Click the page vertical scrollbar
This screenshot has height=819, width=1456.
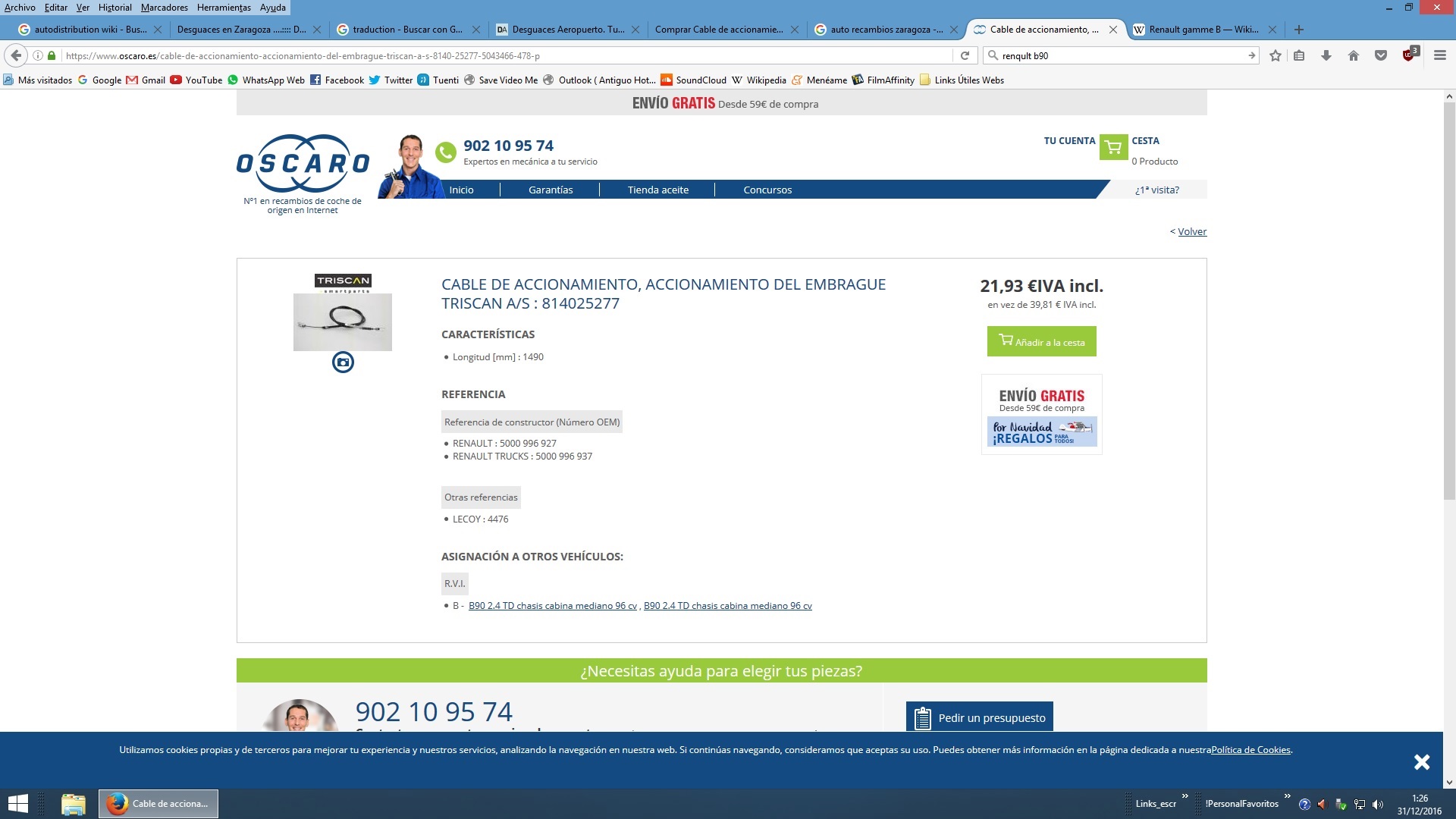(x=1449, y=303)
